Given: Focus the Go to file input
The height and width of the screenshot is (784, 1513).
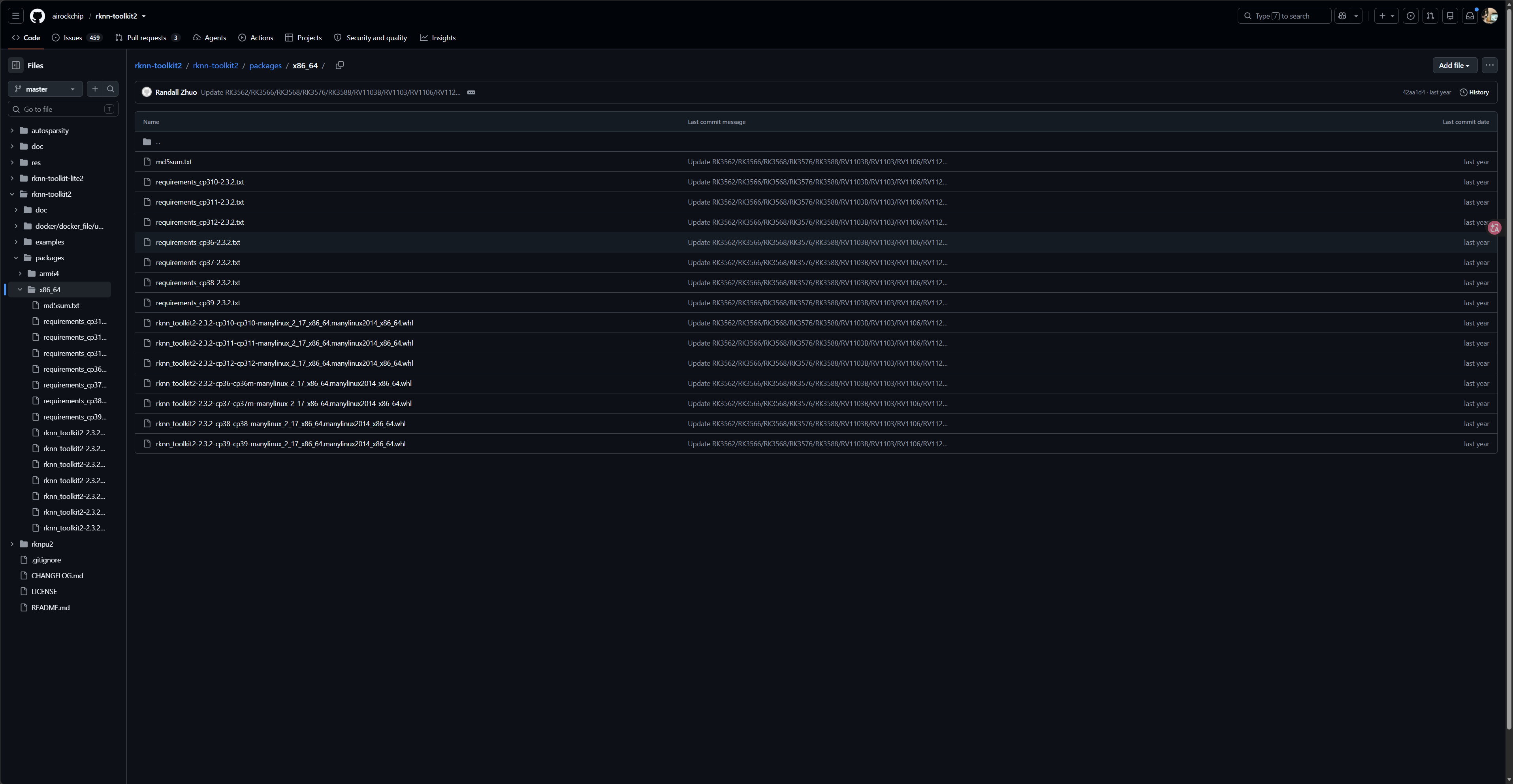Looking at the screenshot, I should (63, 109).
